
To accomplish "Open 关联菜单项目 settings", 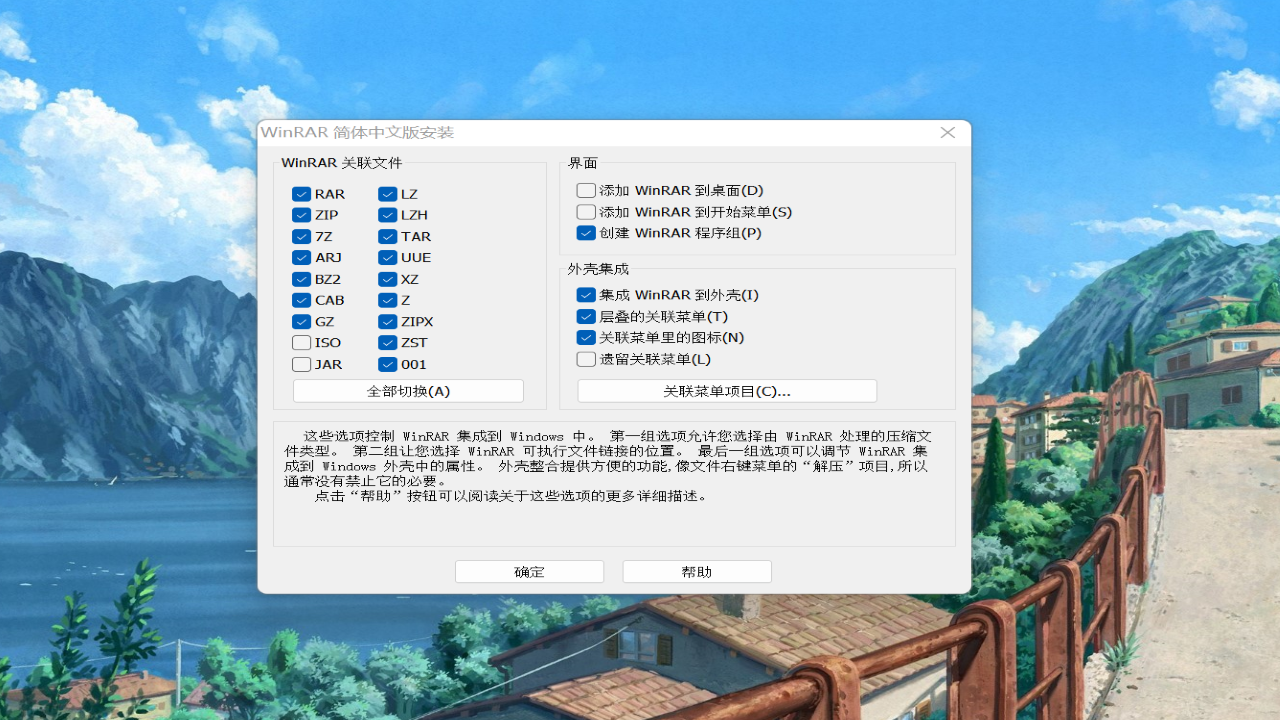I will coord(726,390).
